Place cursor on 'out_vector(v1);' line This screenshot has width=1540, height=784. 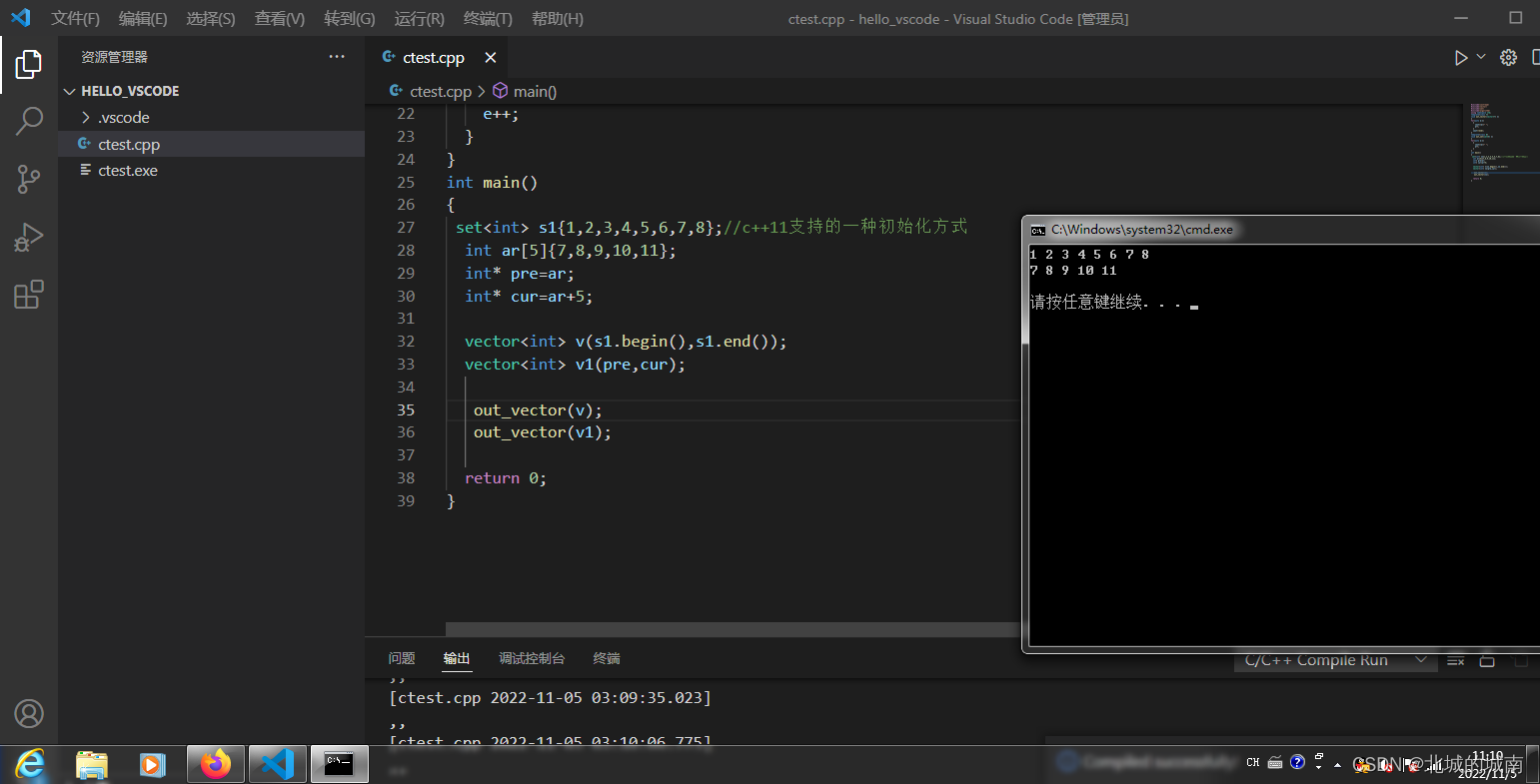tap(543, 432)
